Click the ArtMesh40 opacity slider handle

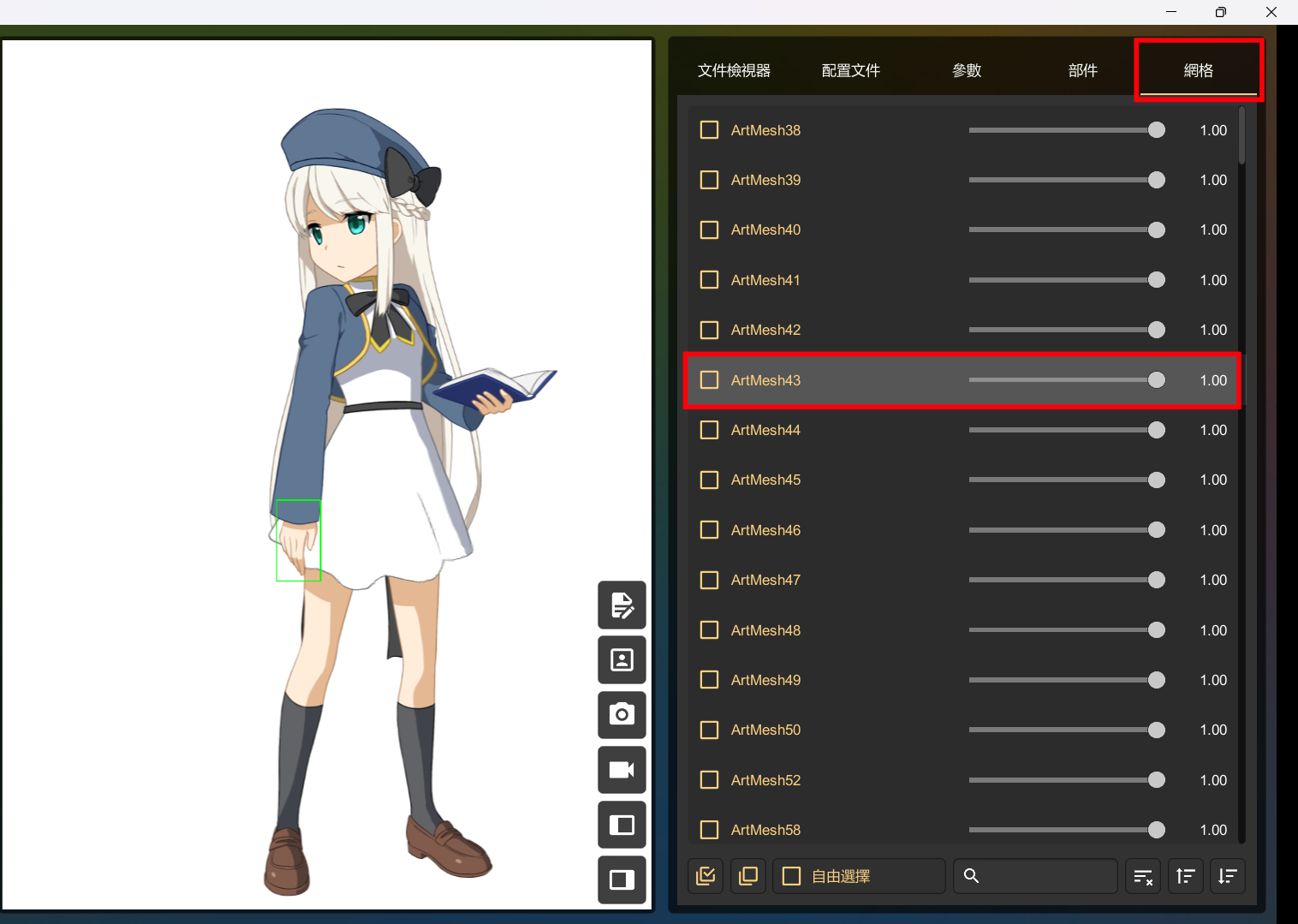(x=1156, y=230)
